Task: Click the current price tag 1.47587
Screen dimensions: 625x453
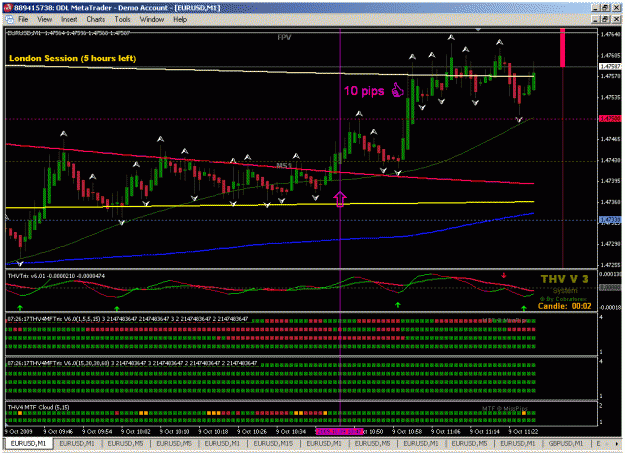Action: tap(610, 66)
